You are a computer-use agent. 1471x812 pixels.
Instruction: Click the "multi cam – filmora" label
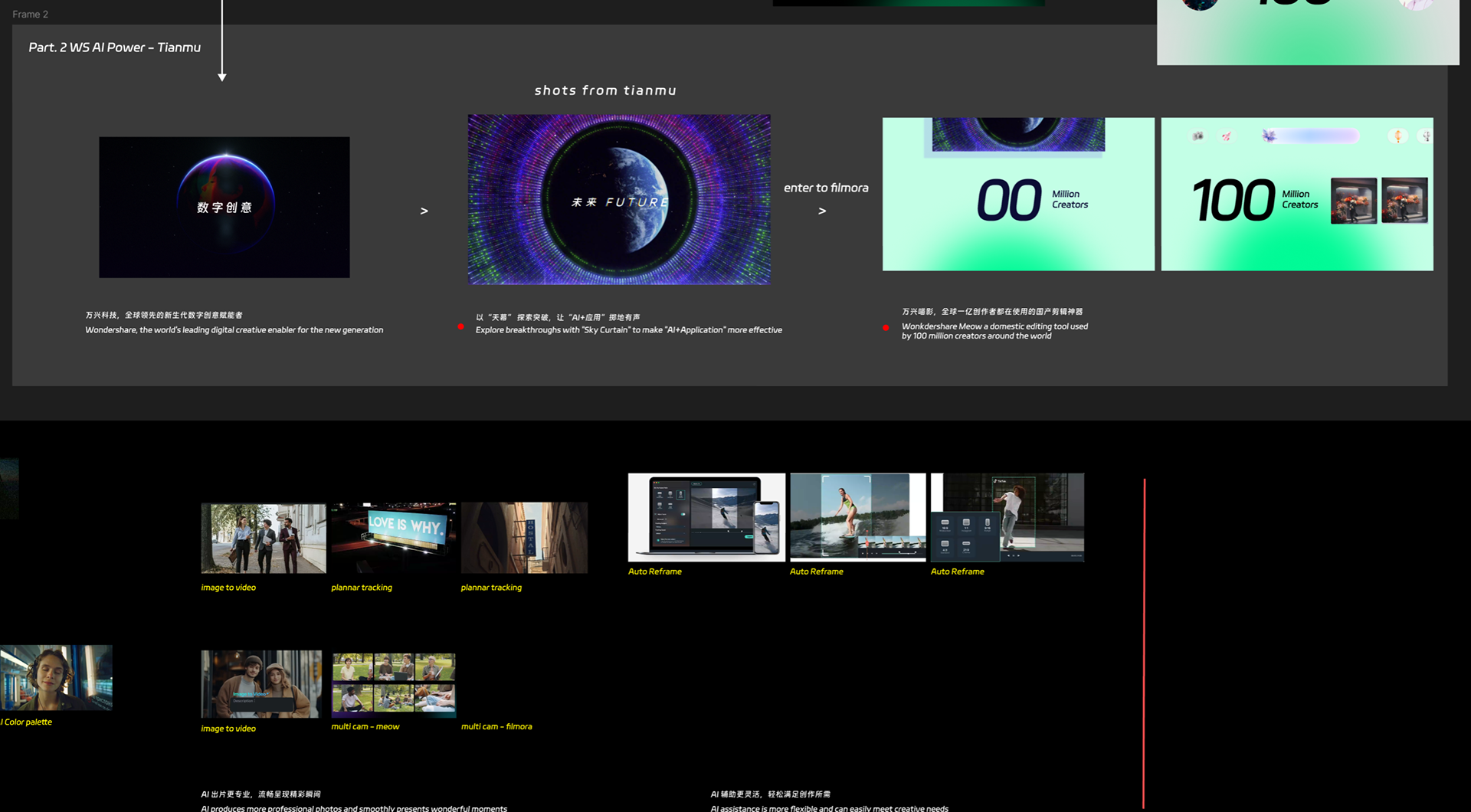tap(496, 726)
